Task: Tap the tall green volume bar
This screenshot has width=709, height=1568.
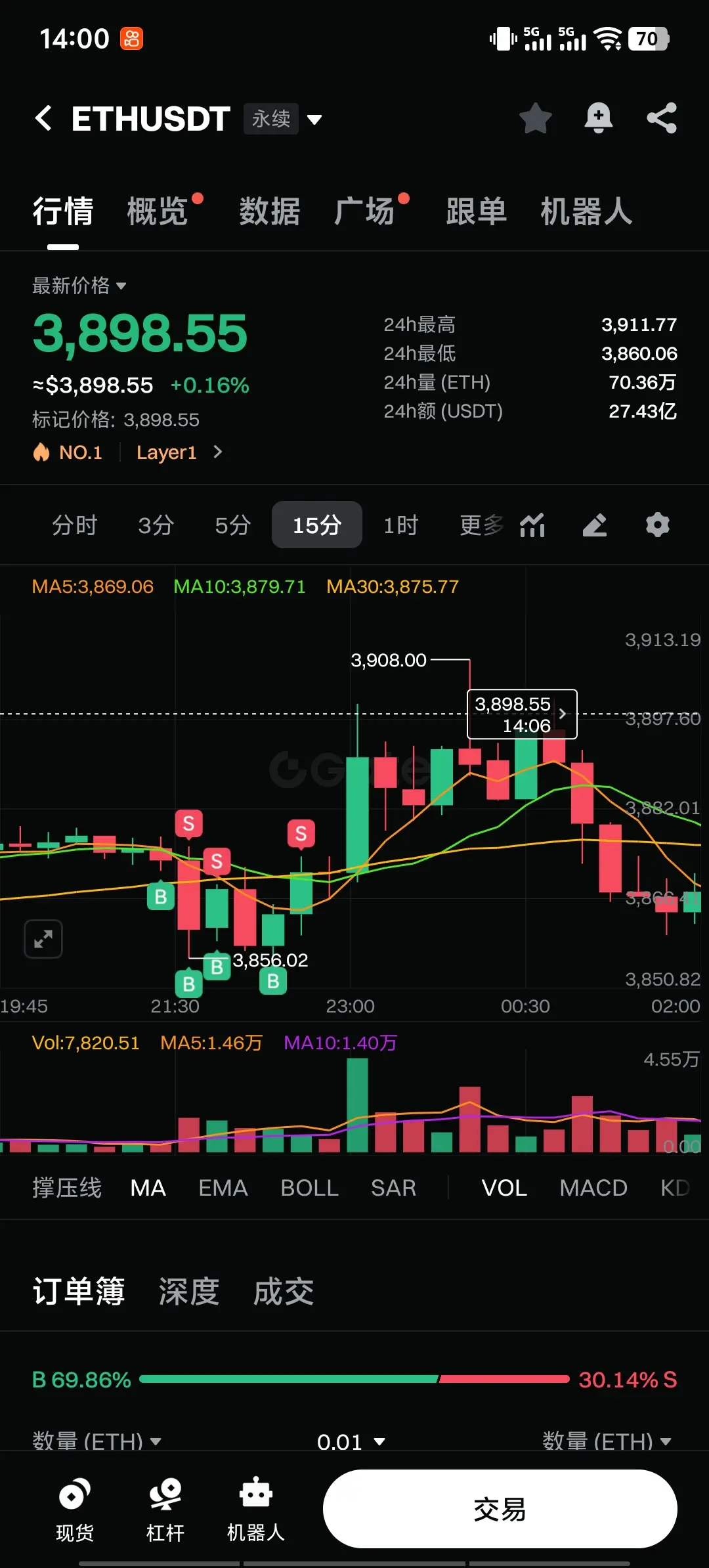Action: point(357,1105)
